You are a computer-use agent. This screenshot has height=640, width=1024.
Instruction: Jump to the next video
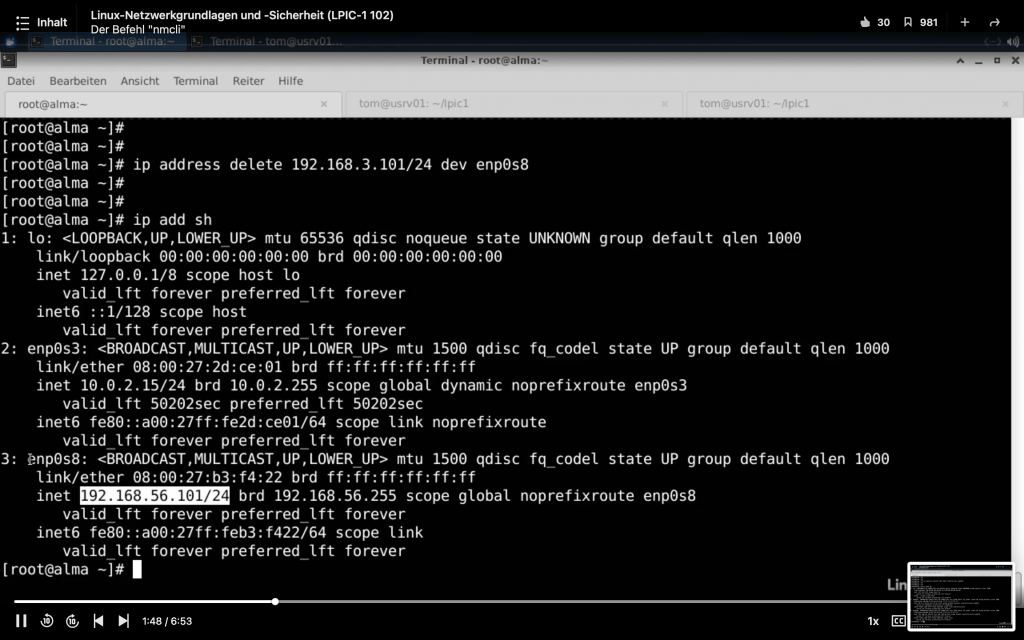point(123,621)
